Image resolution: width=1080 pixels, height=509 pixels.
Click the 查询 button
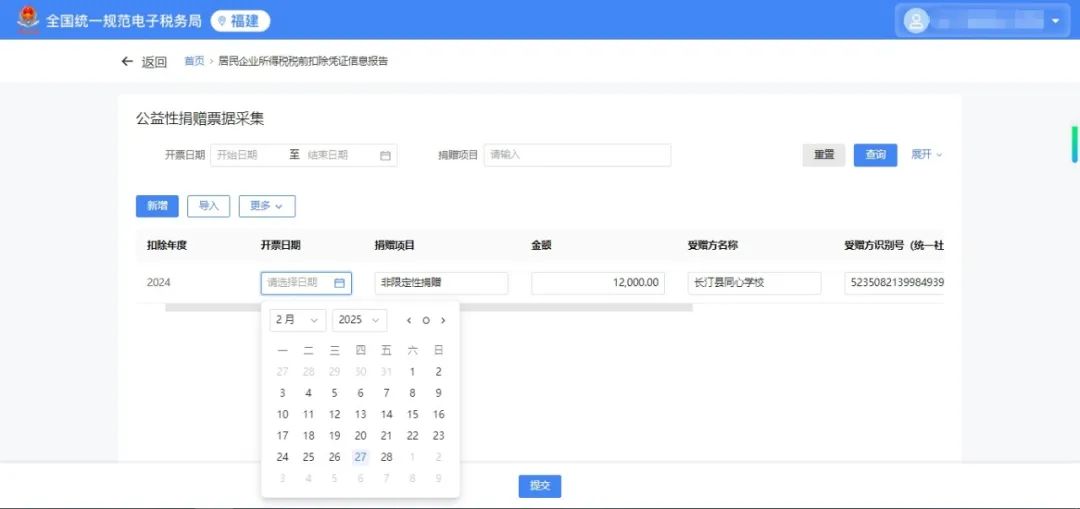[x=875, y=155]
